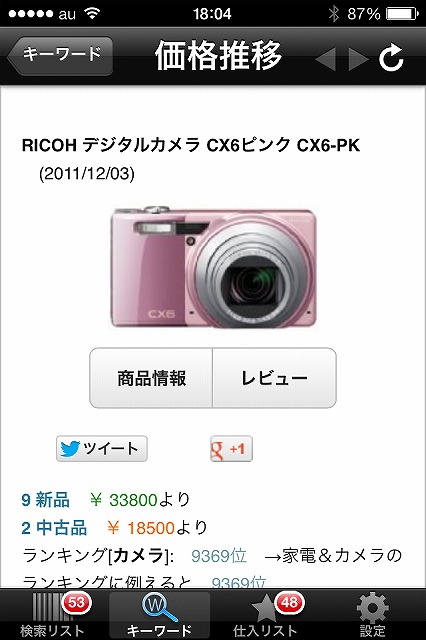The image size is (426, 640).
Task: Open 設定 gear tab
Action: tap(372, 615)
